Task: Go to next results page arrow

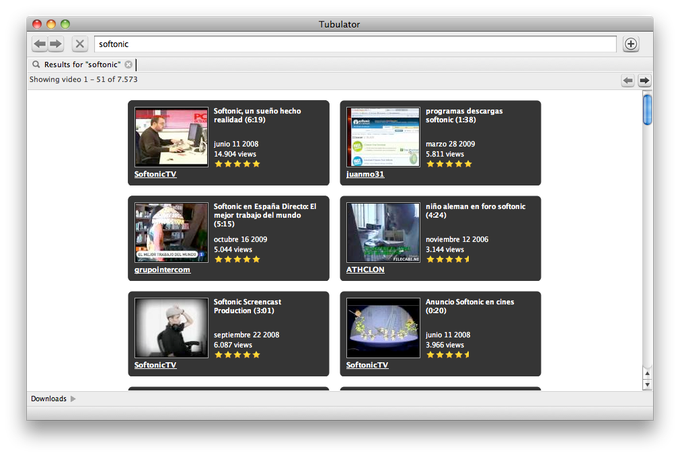Action: 644,80
